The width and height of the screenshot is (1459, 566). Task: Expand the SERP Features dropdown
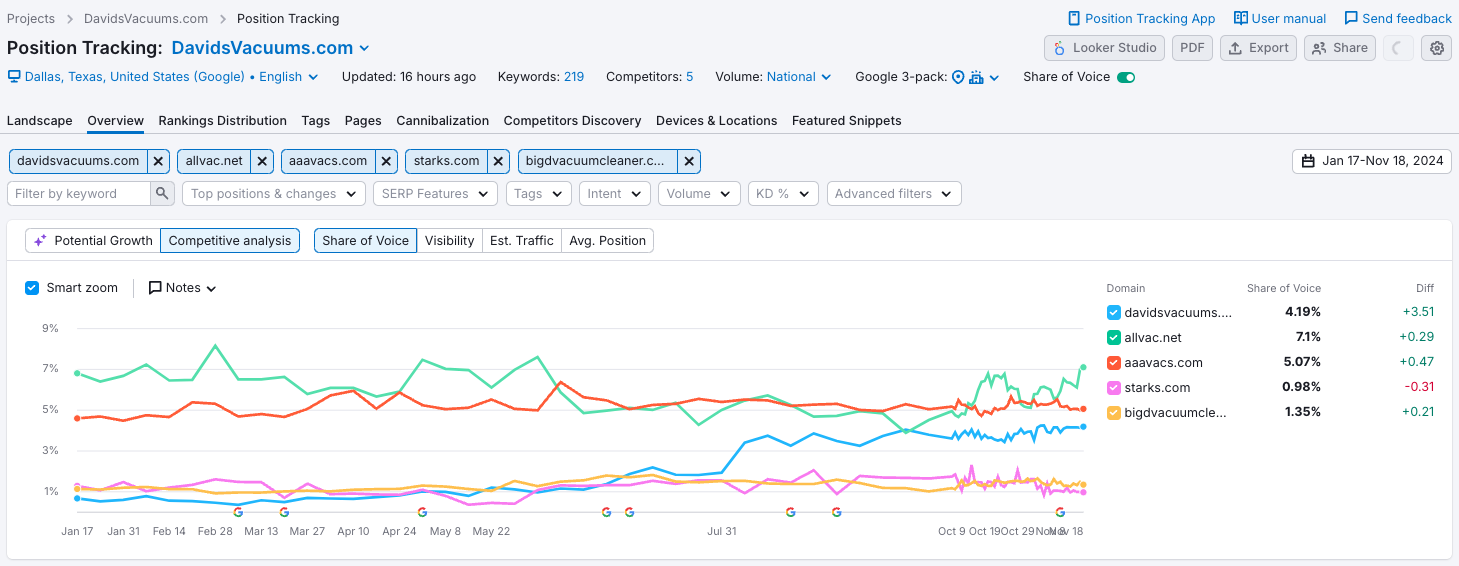[x=435, y=194]
